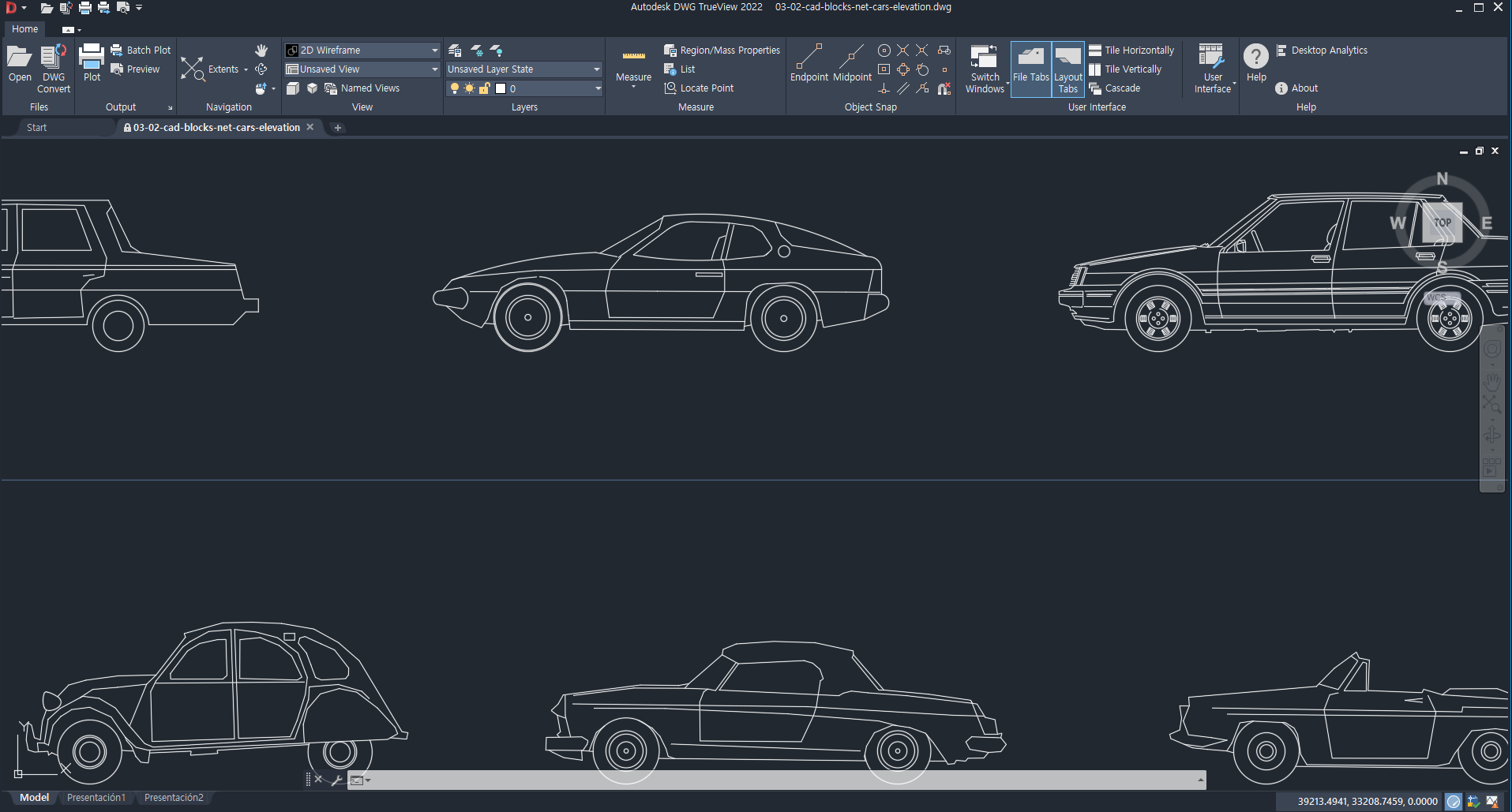The height and width of the screenshot is (812, 1512).
Task: Toggle Layout Tabs display
Action: point(1067,69)
